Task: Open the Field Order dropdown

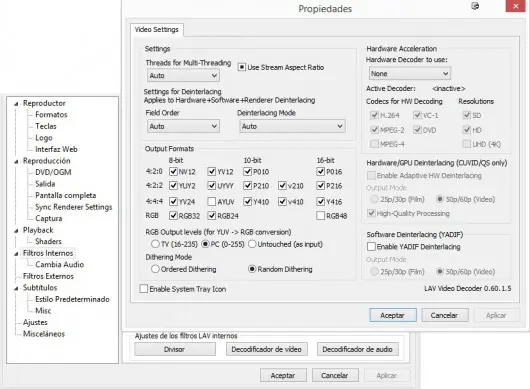Action: point(183,126)
